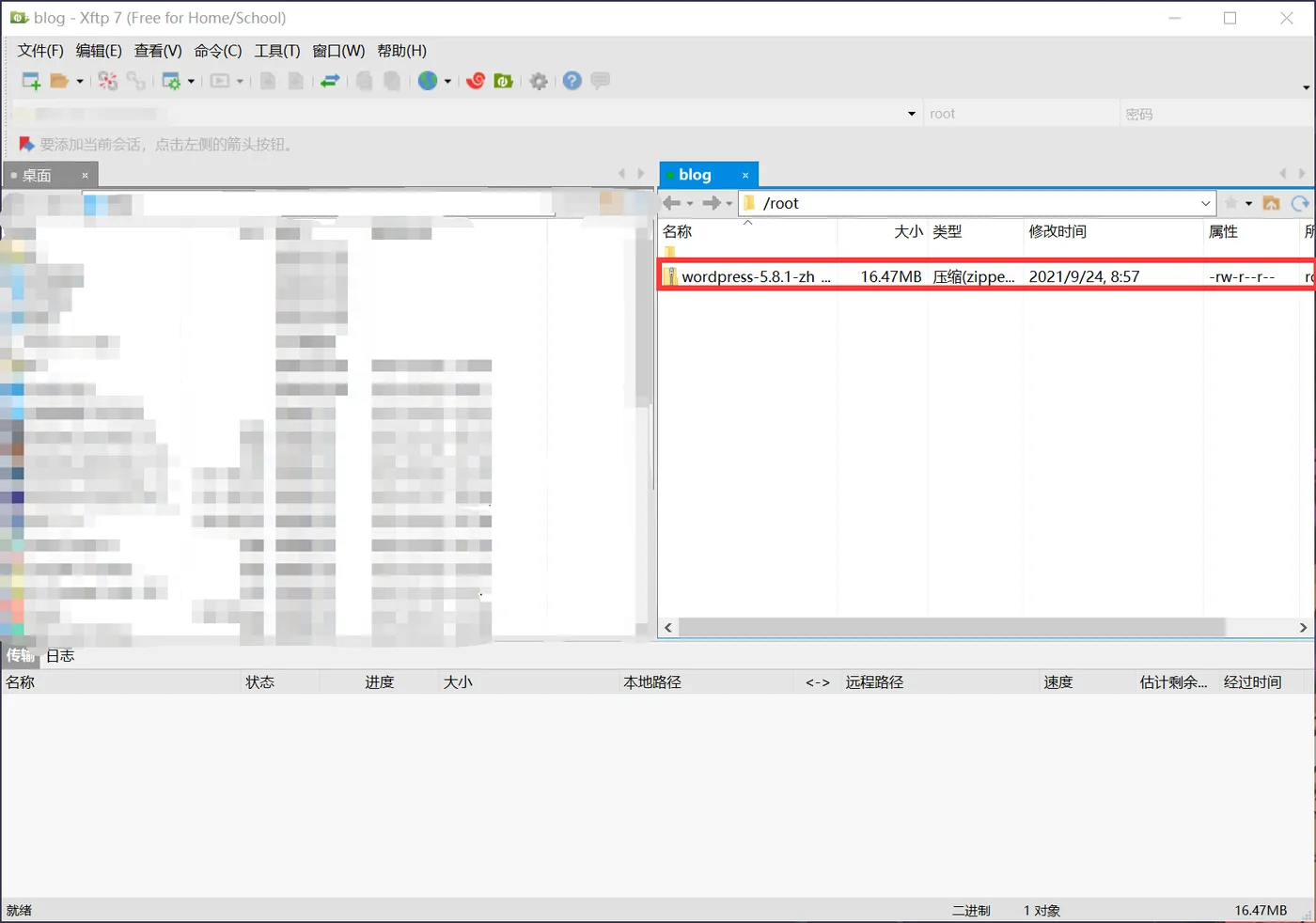Close the 桌面 tab
Image resolution: width=1316 pixels, height=923 pixels.
(85, 176)
